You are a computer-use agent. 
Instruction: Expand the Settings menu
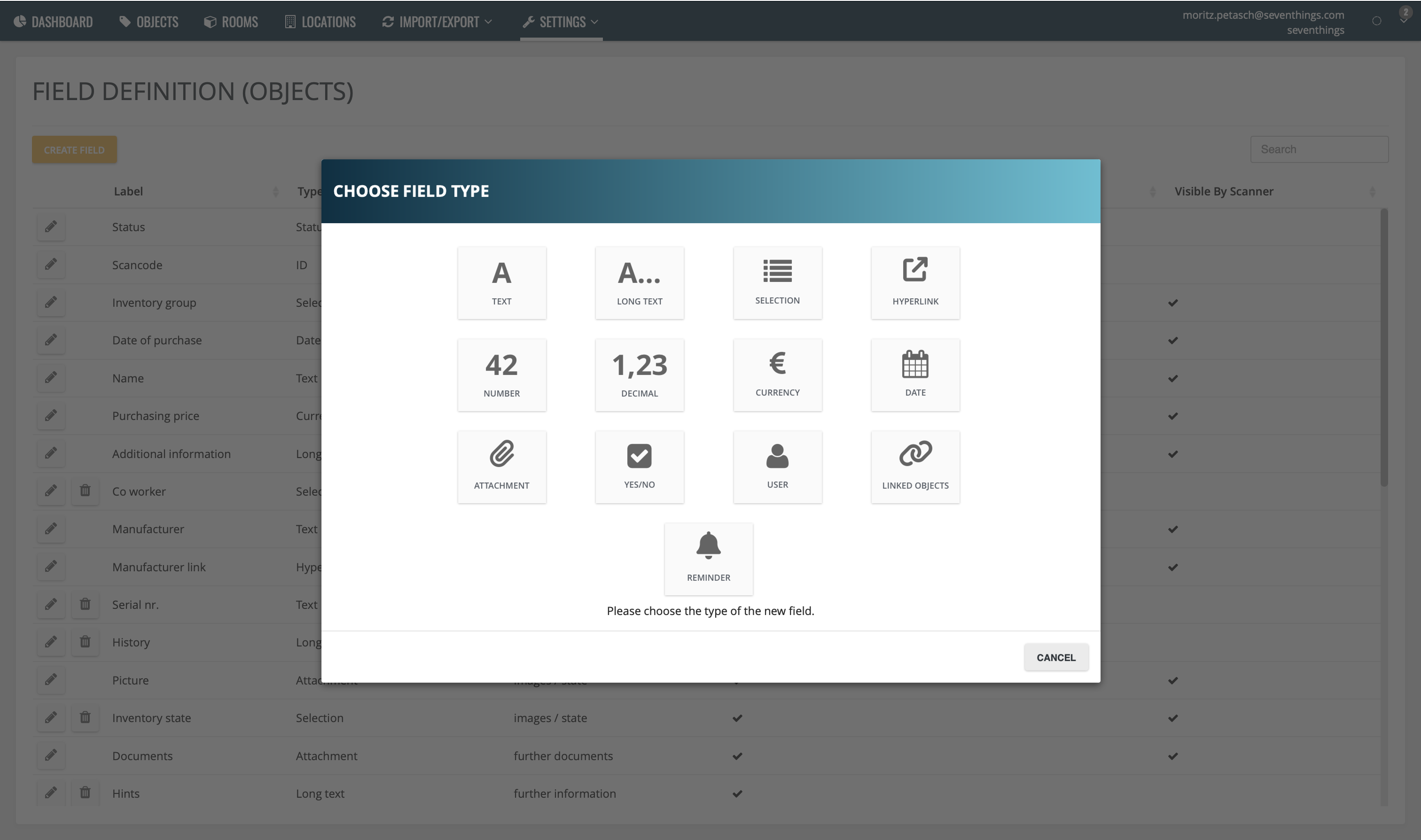(x=561, y=22)
